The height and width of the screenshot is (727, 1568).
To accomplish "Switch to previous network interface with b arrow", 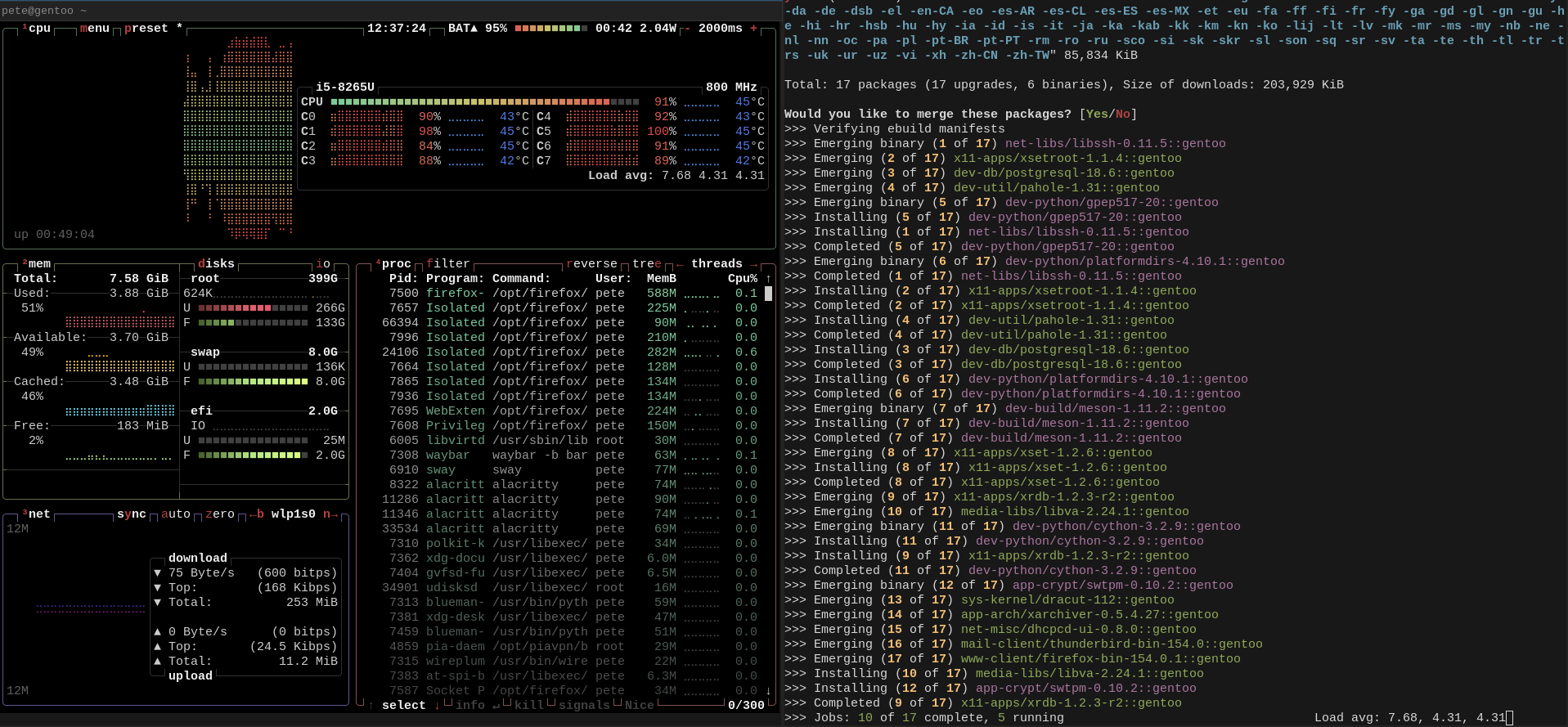I will pyautogui.click(x=256, y=514).
